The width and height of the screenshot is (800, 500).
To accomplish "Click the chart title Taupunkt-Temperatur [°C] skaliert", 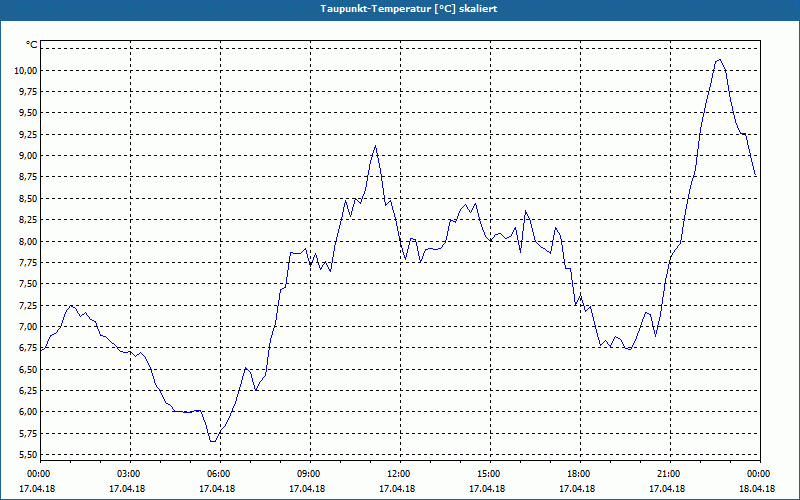I will pyautogui.click(x=408, y=9).
